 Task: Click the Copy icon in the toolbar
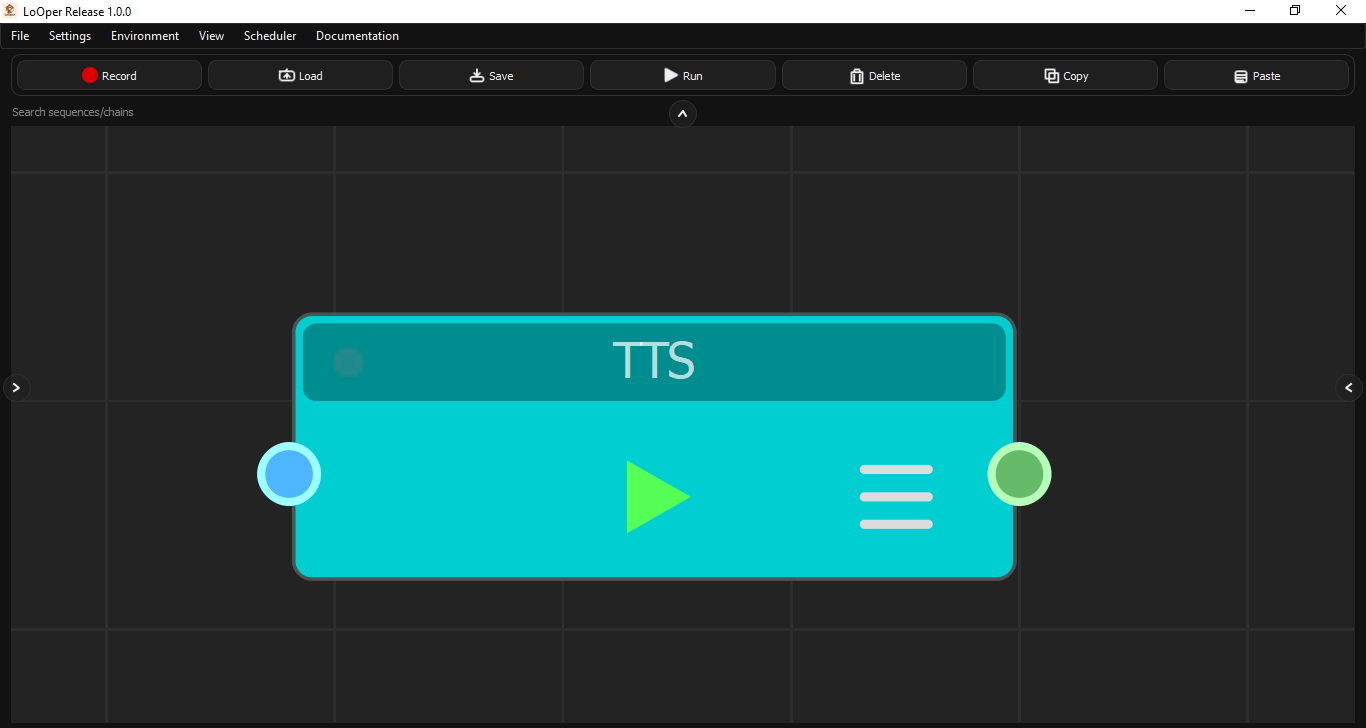[1050, 75]
